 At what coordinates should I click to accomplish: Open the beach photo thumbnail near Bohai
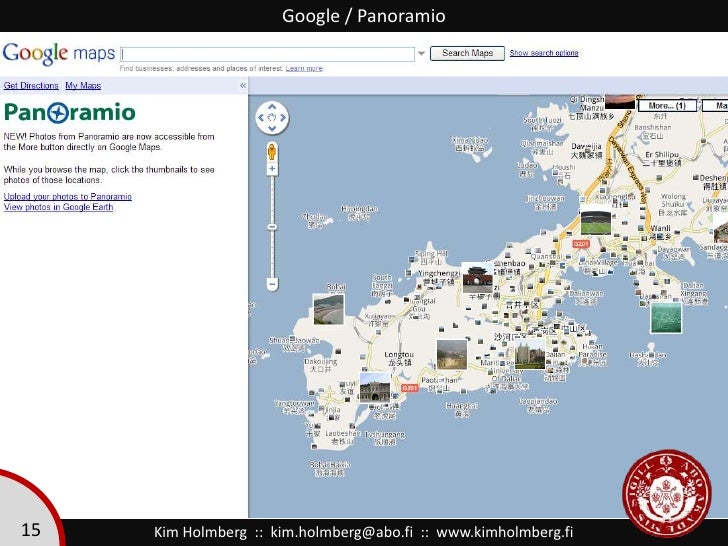[329, 310]
